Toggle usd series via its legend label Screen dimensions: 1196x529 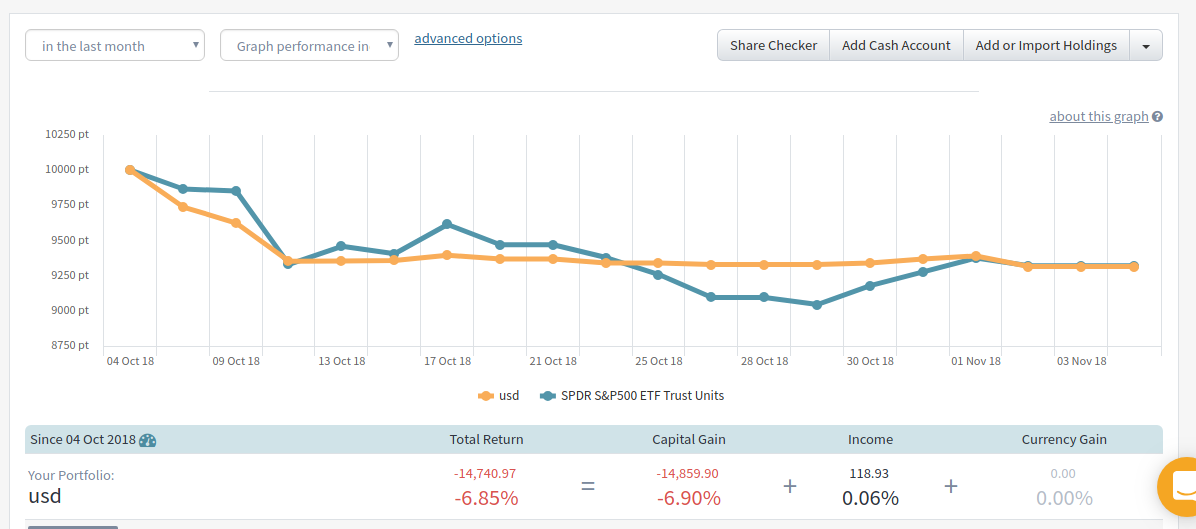(x=509, y=396)
